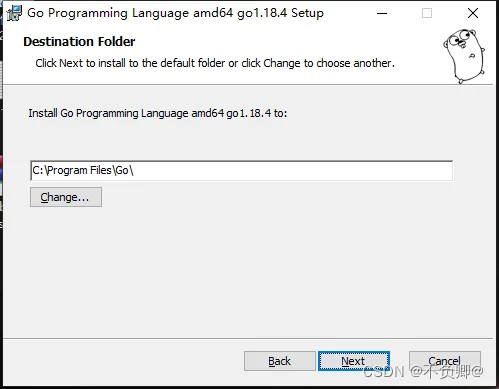This screenshot has width=499, height=389.
Task: Minimize the Go Setup window
Action: pos(382,13)
